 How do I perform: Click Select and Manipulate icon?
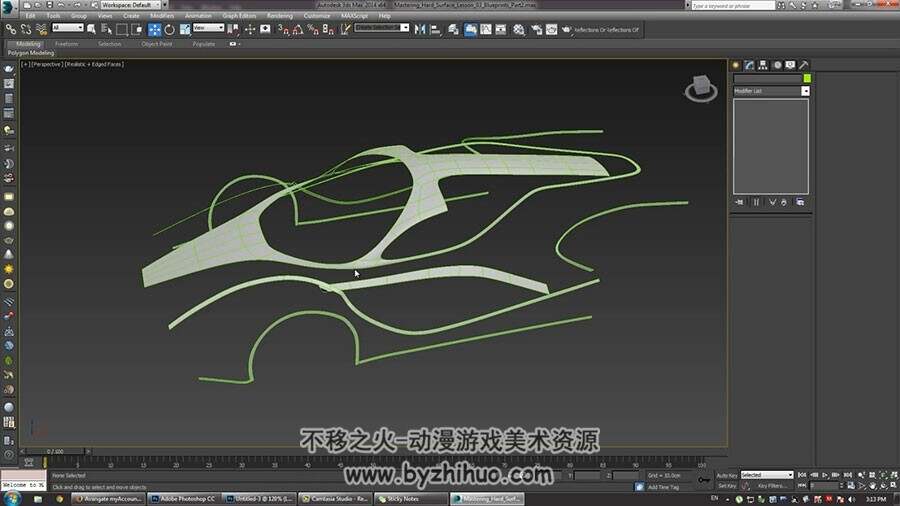[250, 29]
